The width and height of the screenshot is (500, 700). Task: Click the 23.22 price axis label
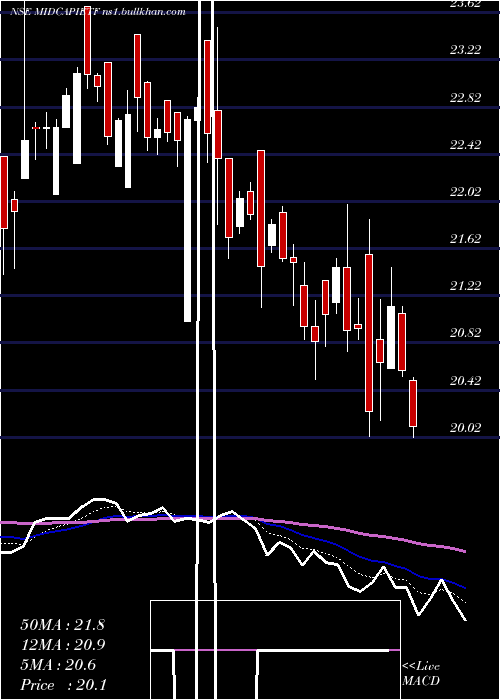tap(465, 49)
